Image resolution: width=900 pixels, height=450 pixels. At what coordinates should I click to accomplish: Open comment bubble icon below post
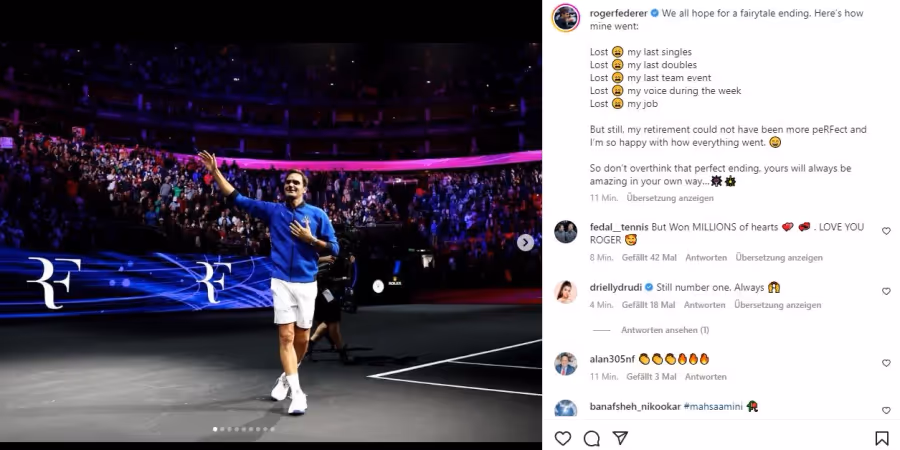tap(591, 439)
